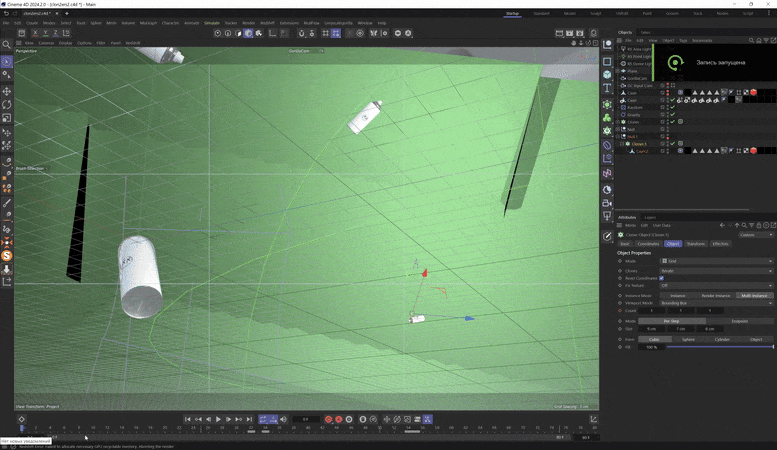Click the Text T icon in right palette

[x=607, y=88]
